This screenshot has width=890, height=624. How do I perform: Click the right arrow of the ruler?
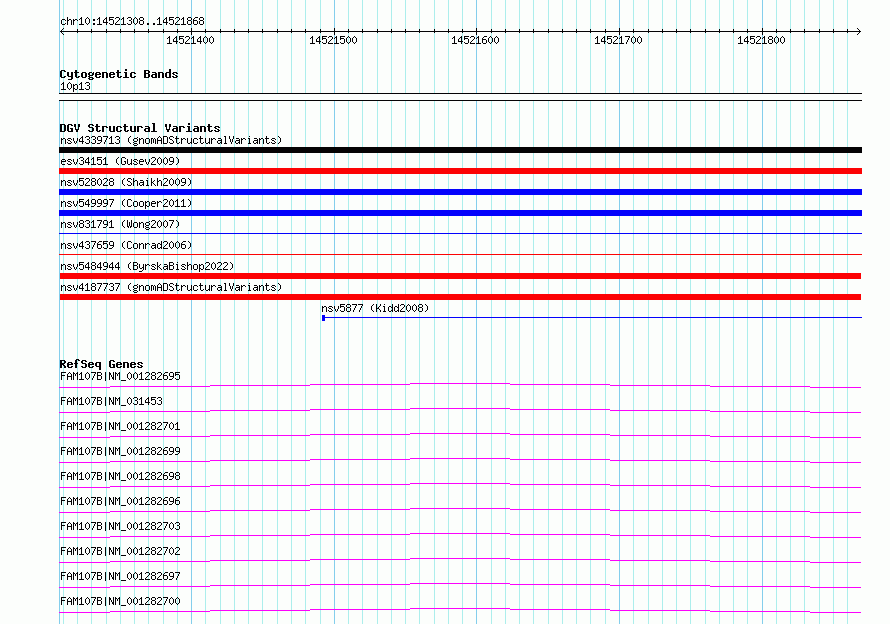tap(859, 31)
